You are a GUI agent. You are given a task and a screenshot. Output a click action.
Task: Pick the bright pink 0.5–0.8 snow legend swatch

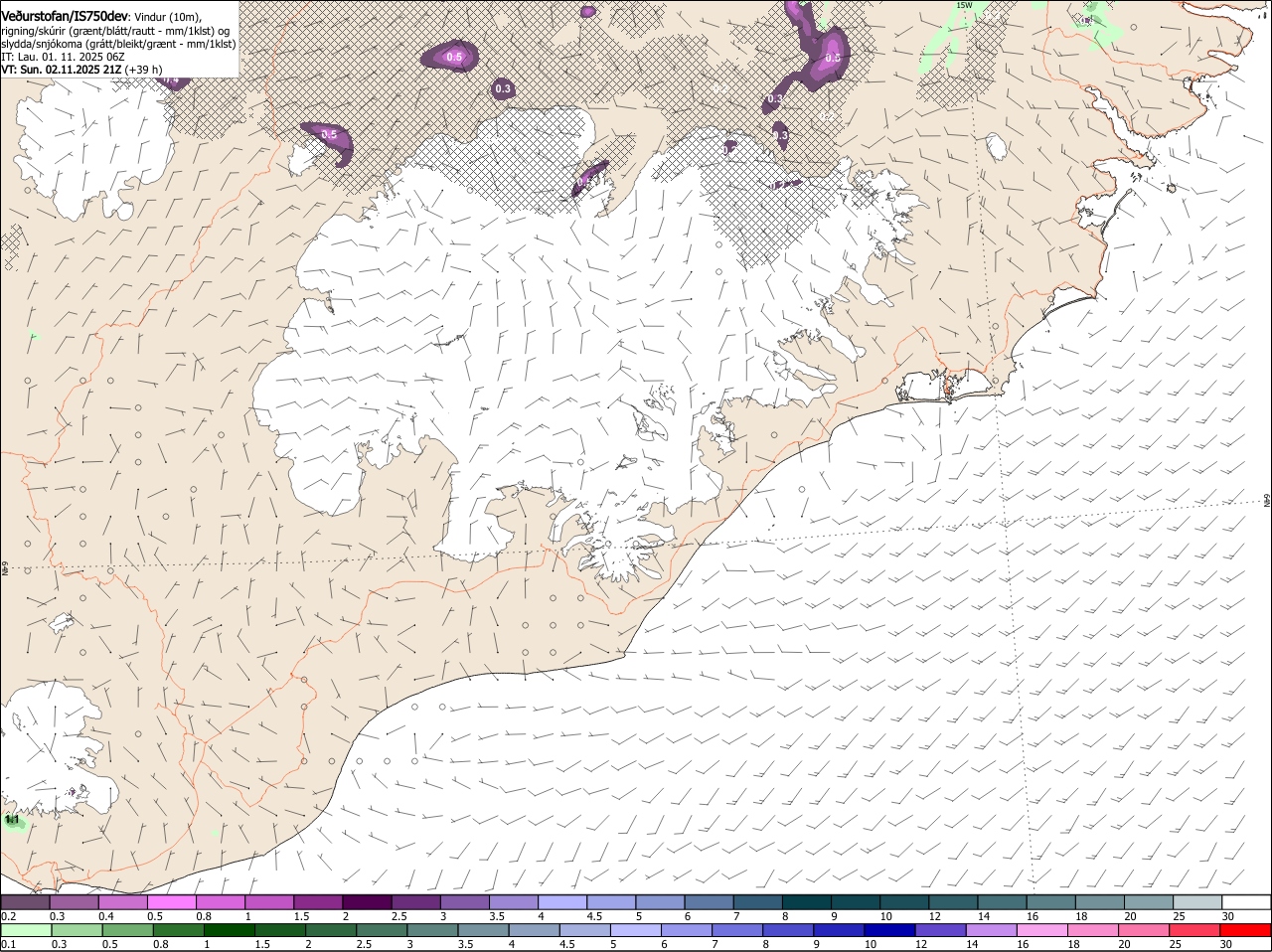[x=172, y=902]
